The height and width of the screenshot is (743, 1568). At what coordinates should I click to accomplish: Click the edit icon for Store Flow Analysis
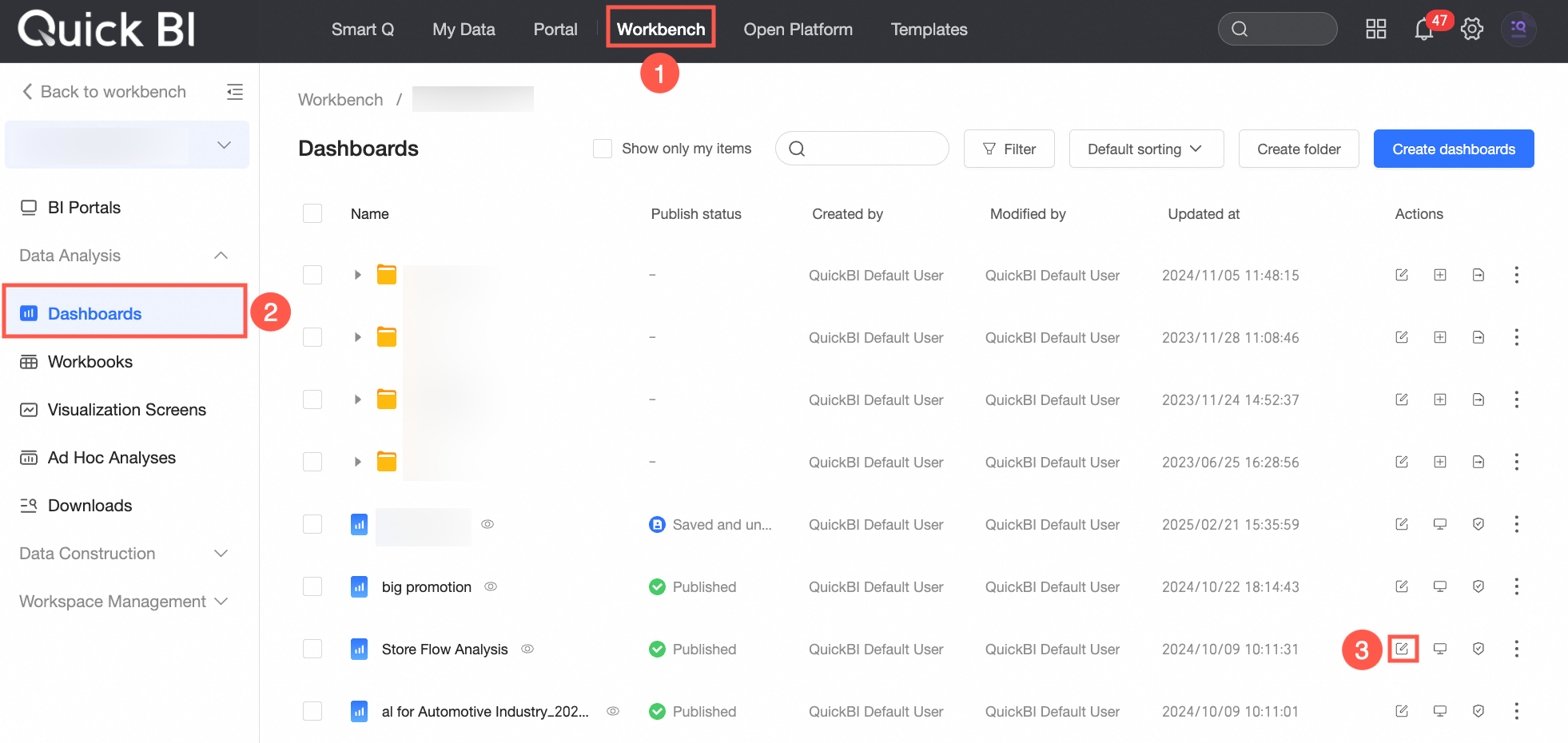(1402, 649)
